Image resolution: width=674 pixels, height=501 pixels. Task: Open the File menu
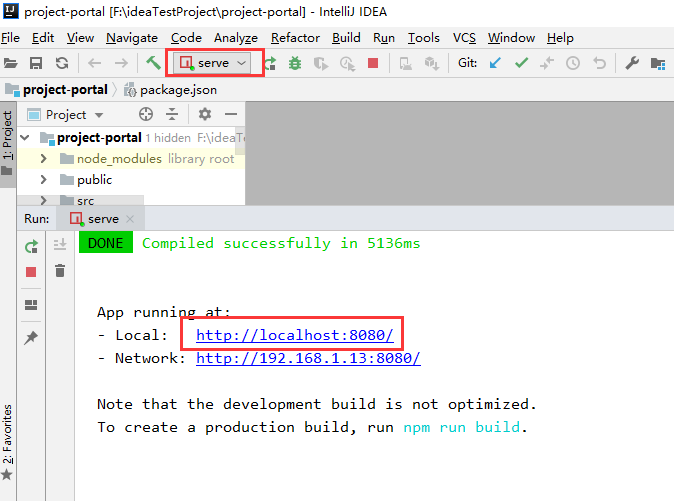(x=10, y=38)
